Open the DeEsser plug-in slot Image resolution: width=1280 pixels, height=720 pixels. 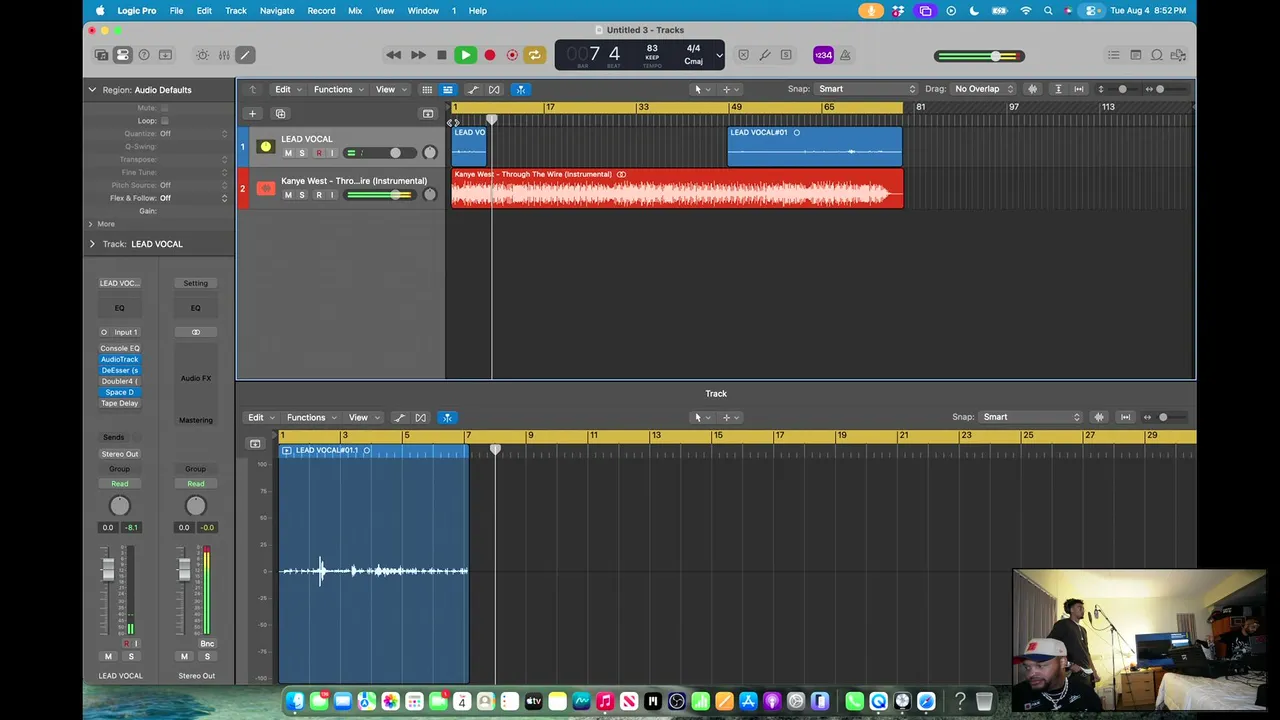[120, 370]
